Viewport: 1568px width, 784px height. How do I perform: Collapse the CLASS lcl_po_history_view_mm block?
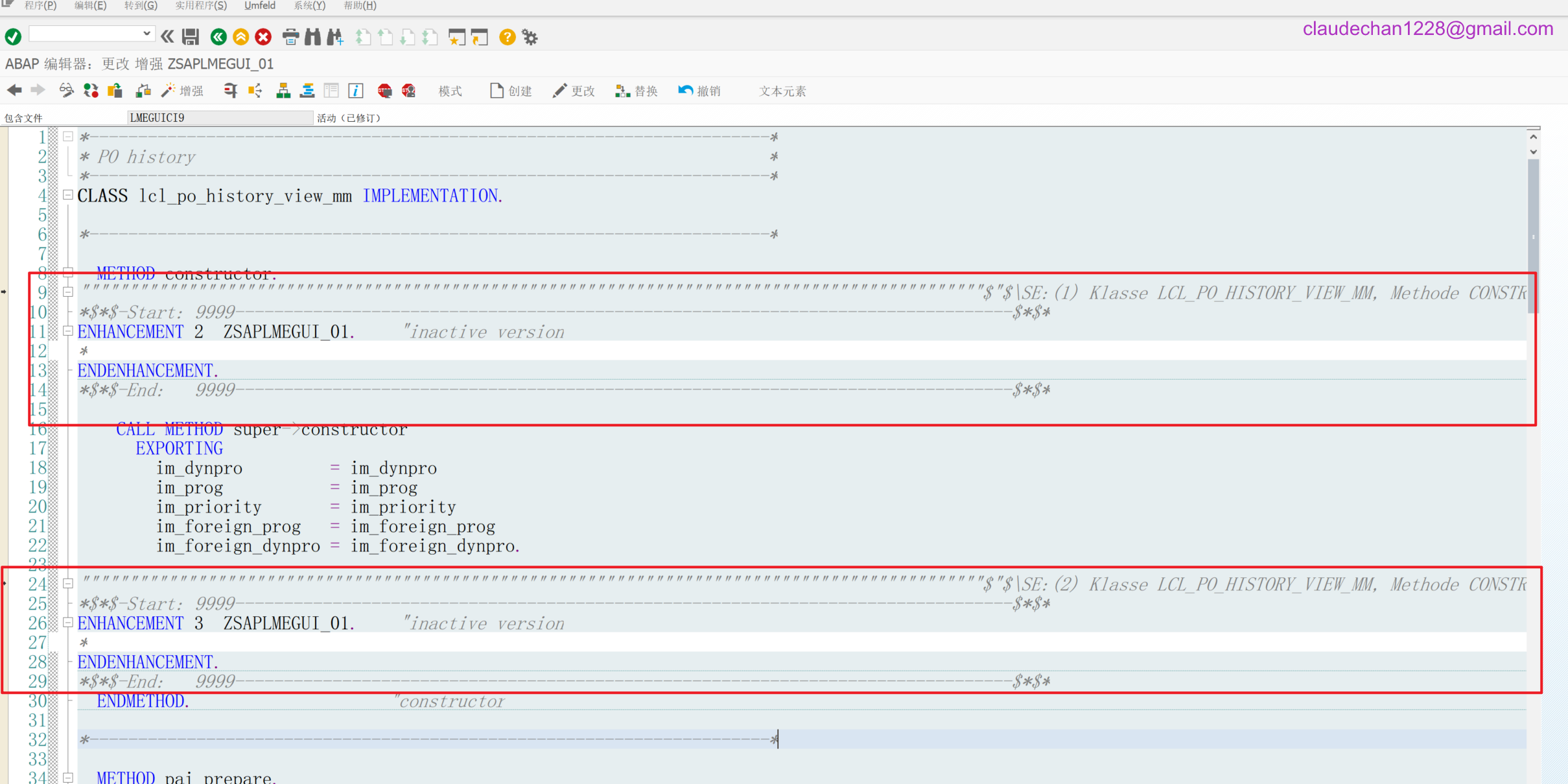point(67,194)
